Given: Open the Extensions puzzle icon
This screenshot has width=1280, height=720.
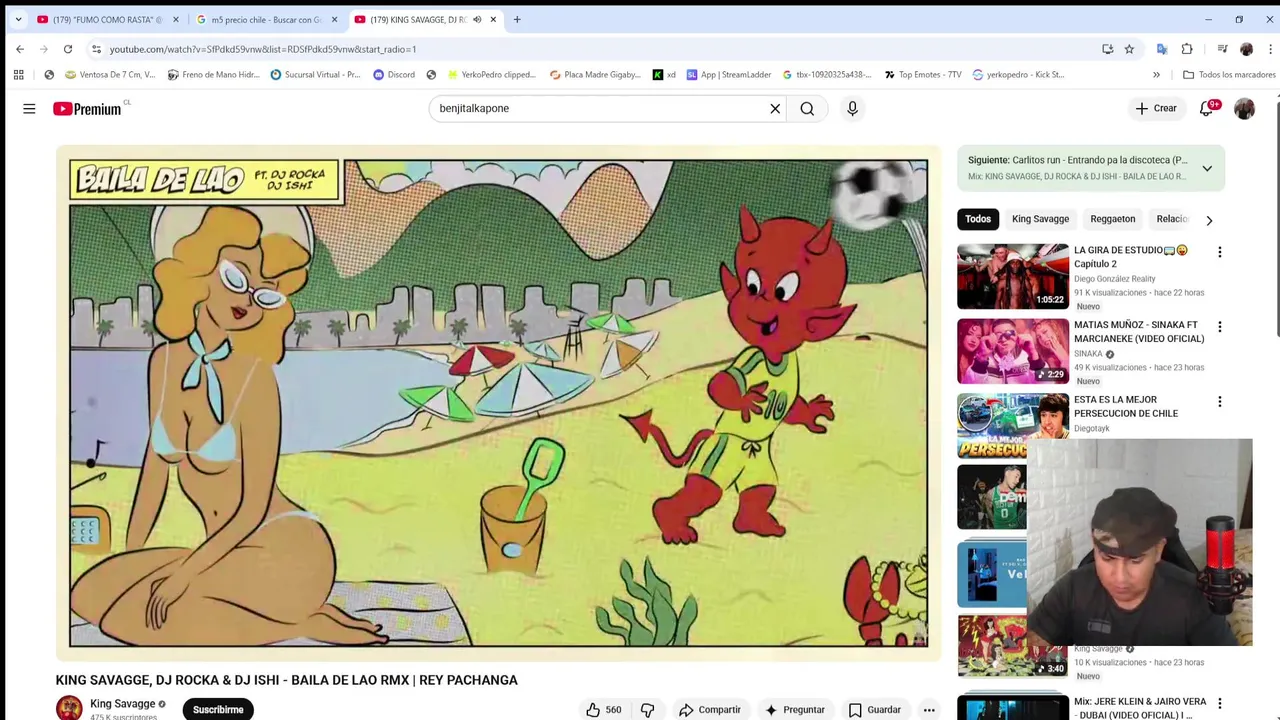Looking at the screenshot, I should point(1187,49).
